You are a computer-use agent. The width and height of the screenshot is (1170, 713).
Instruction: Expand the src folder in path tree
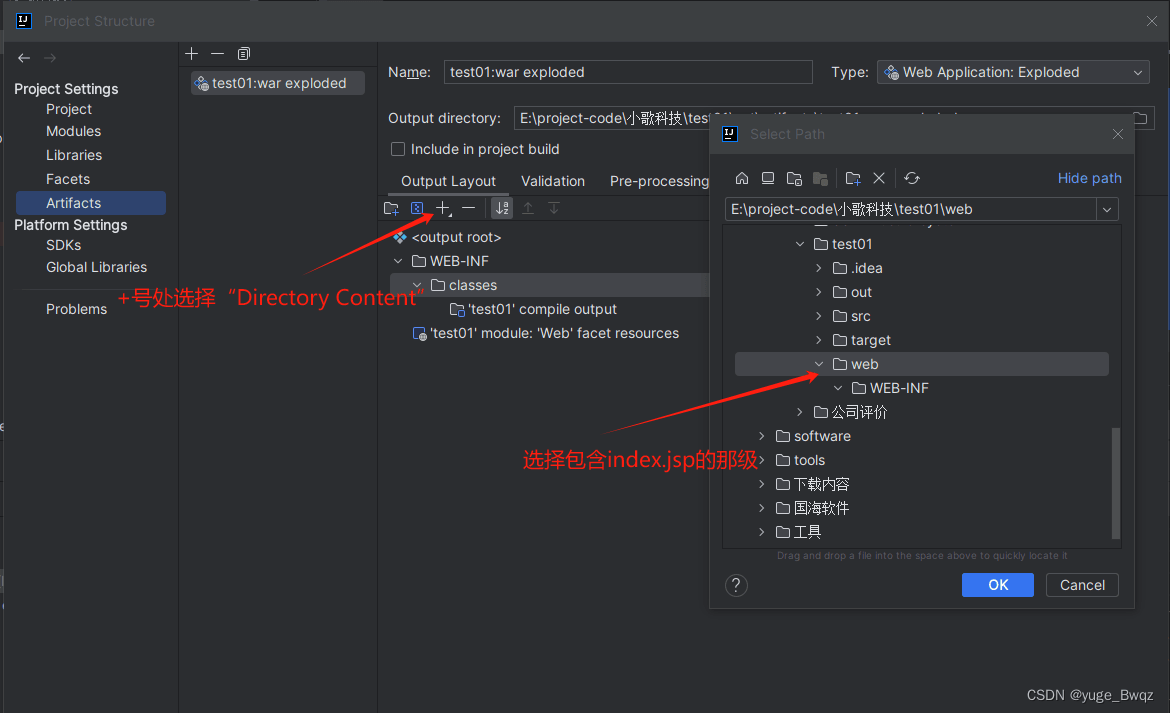[819, 316]
